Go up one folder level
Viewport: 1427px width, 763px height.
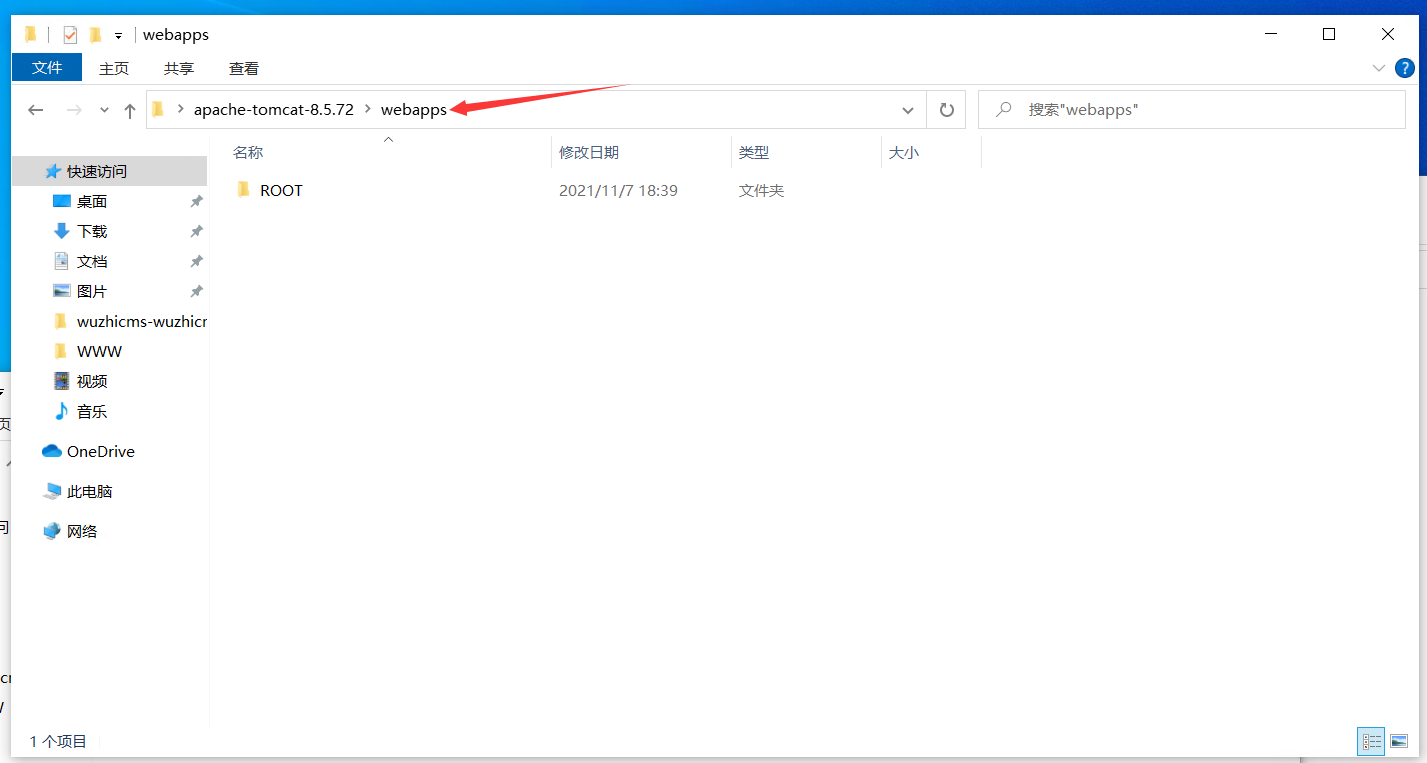pyautogui.click(x=129, y=110)
